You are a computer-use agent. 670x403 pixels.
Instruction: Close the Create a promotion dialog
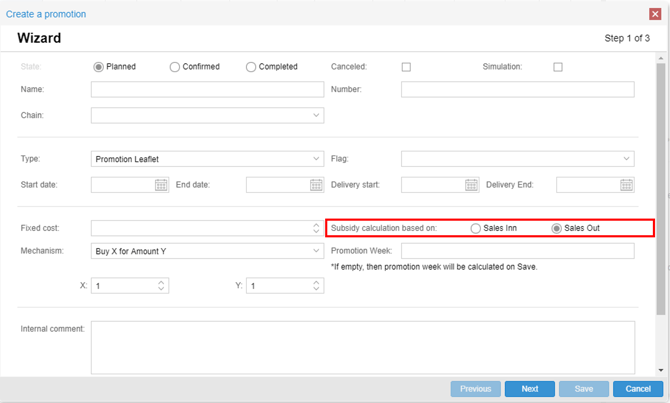tap(655, 14)
